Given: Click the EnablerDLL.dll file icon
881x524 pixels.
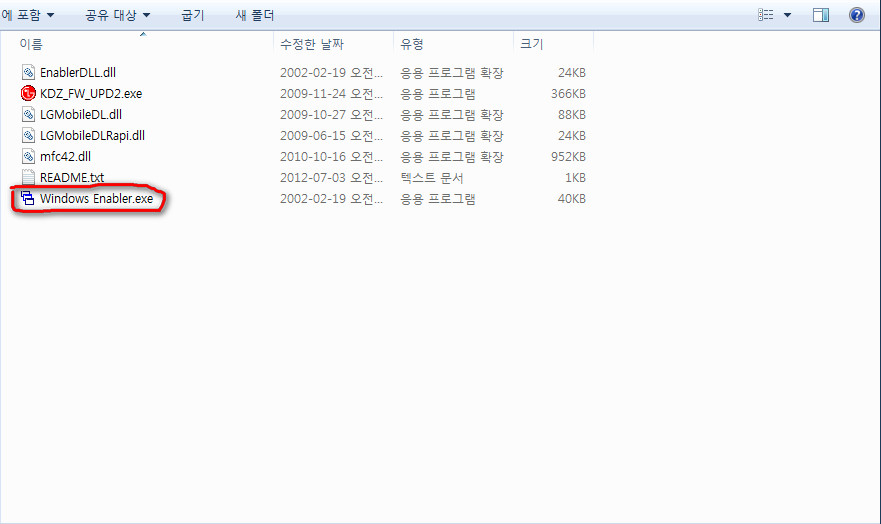Looking at the screenshot, I should click(28, 73).
